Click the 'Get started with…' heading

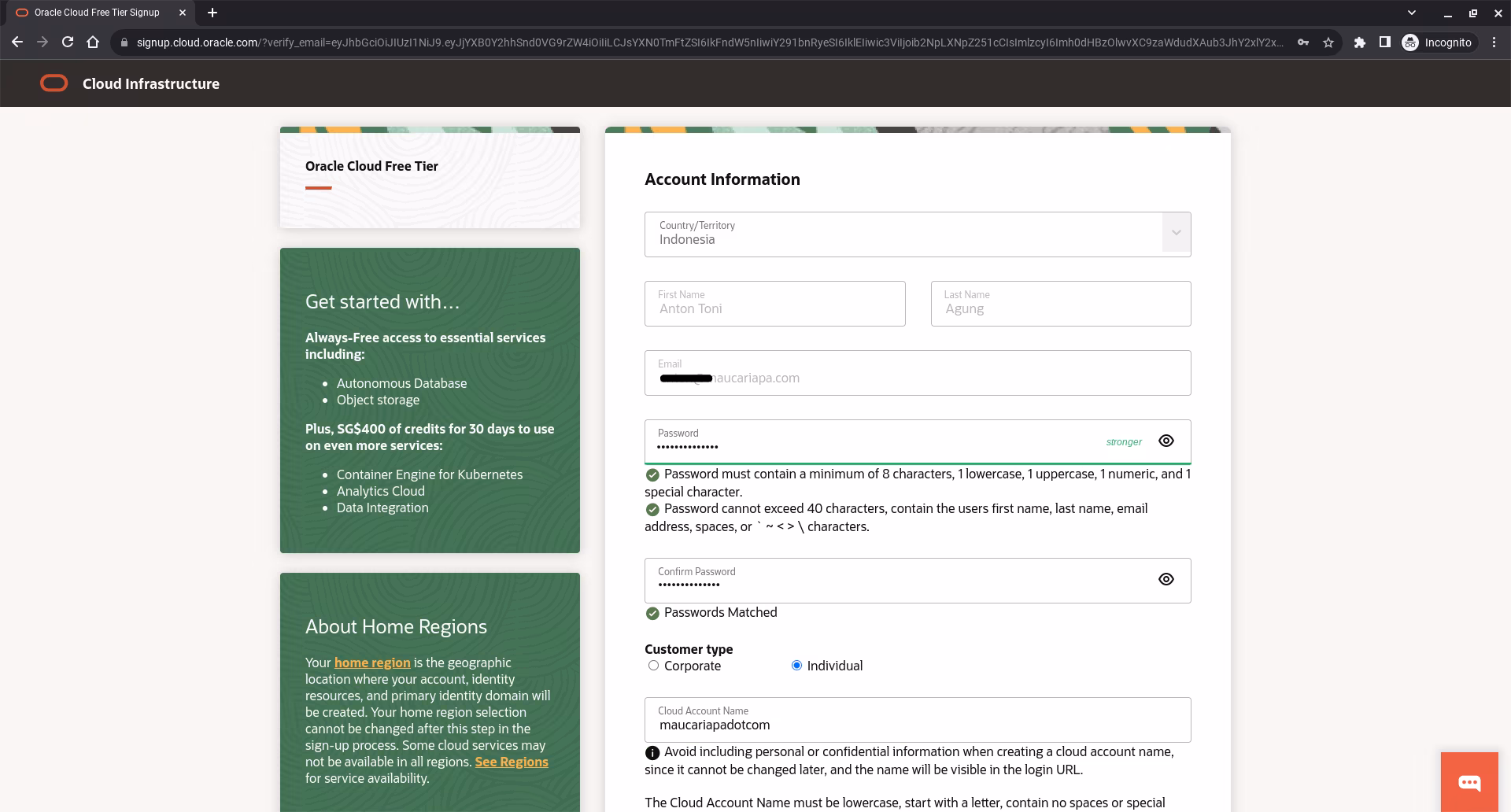tap(382, 302)
